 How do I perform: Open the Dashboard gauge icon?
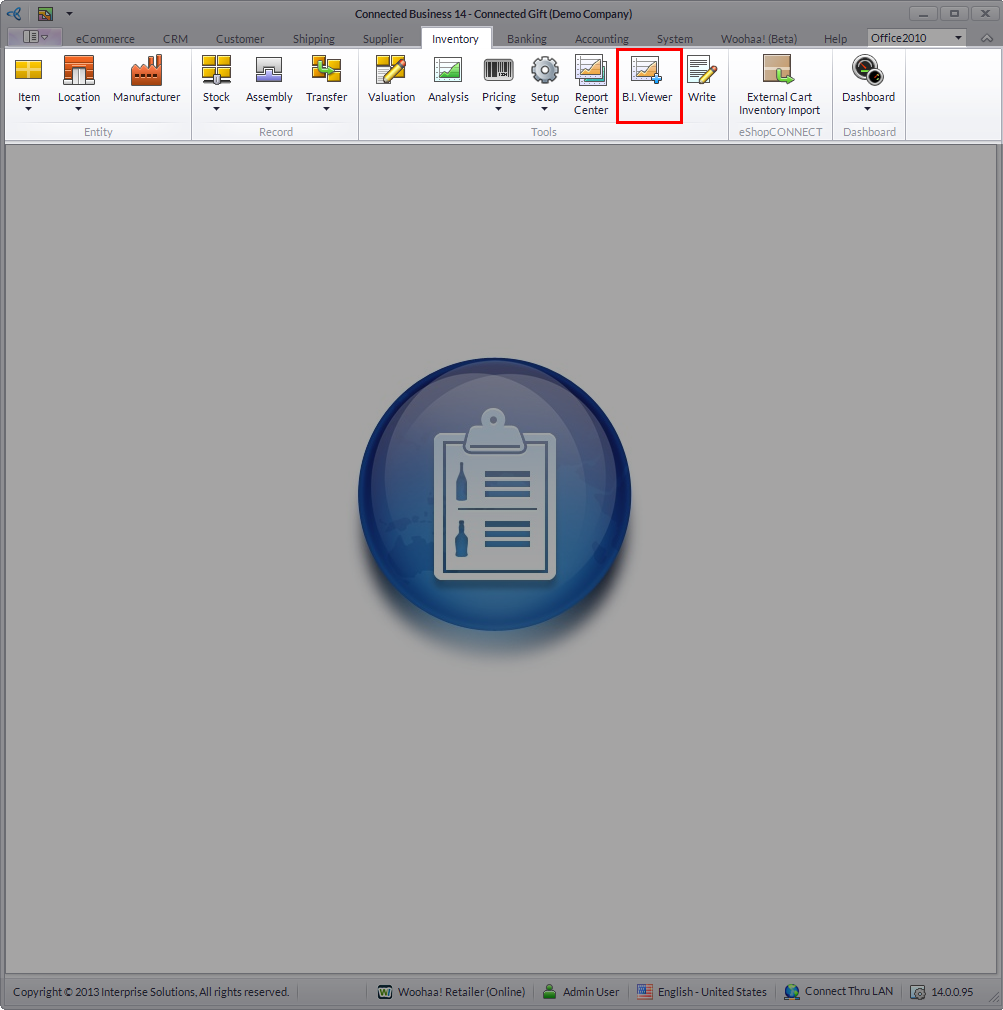click(868, 70)
